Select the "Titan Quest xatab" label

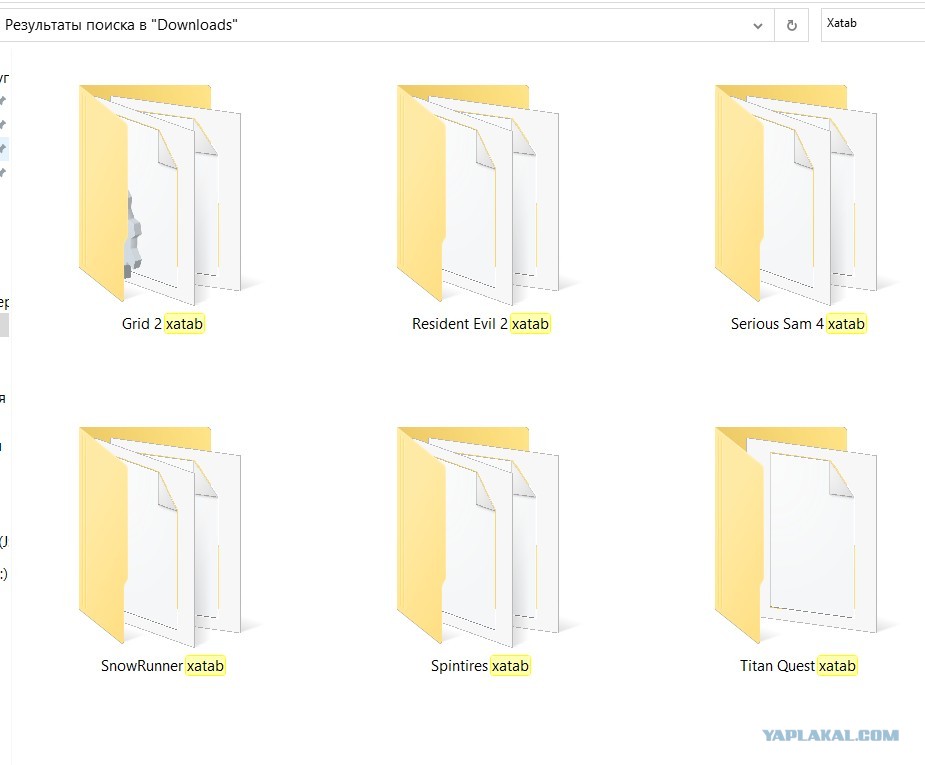pyautogui.click(x=798, y=666)
